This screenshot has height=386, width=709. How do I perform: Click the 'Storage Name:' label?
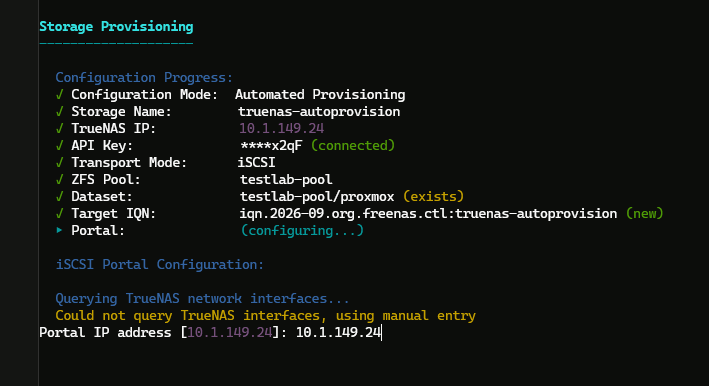pyautogui.click(x=122, y=112)
